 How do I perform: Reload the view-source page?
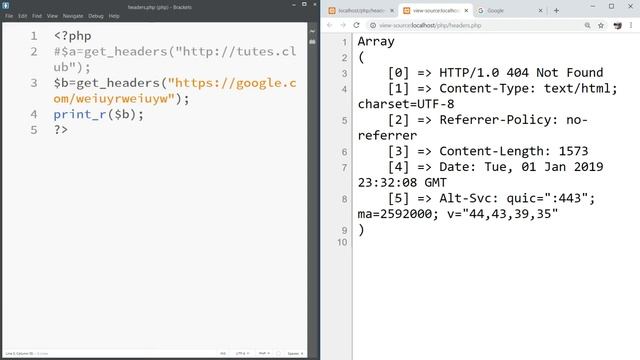pyautogui.click(x=356, y=25)
